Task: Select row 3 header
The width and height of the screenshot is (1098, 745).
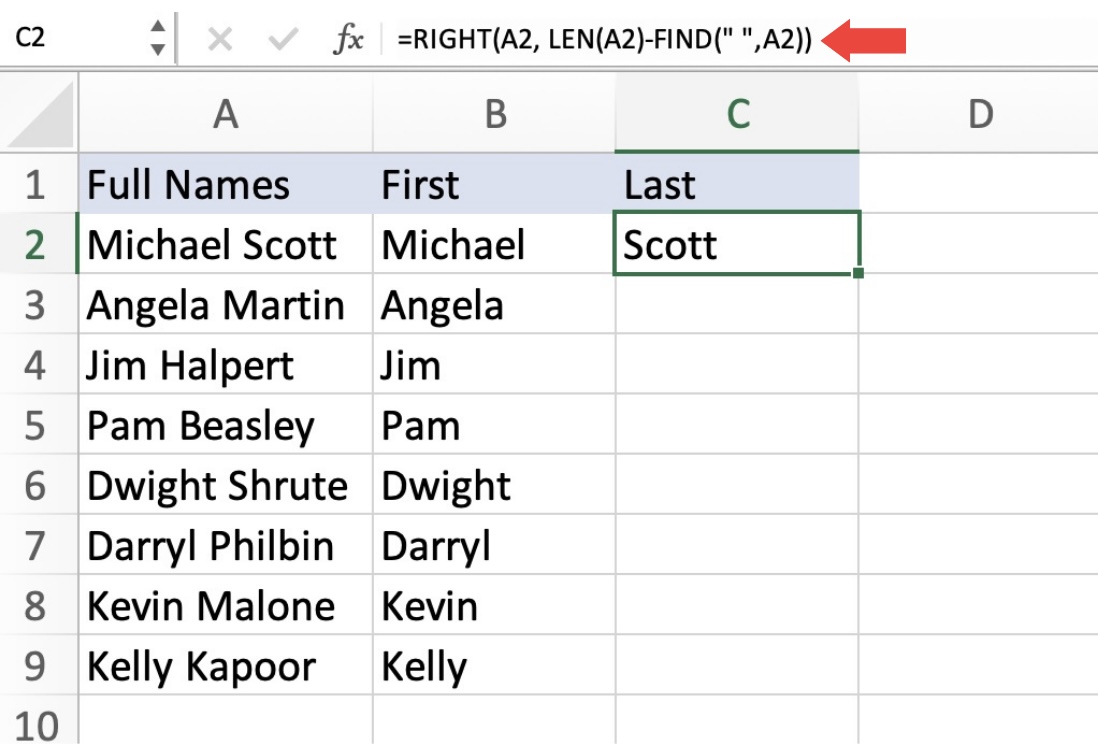Action: (38, 305)
